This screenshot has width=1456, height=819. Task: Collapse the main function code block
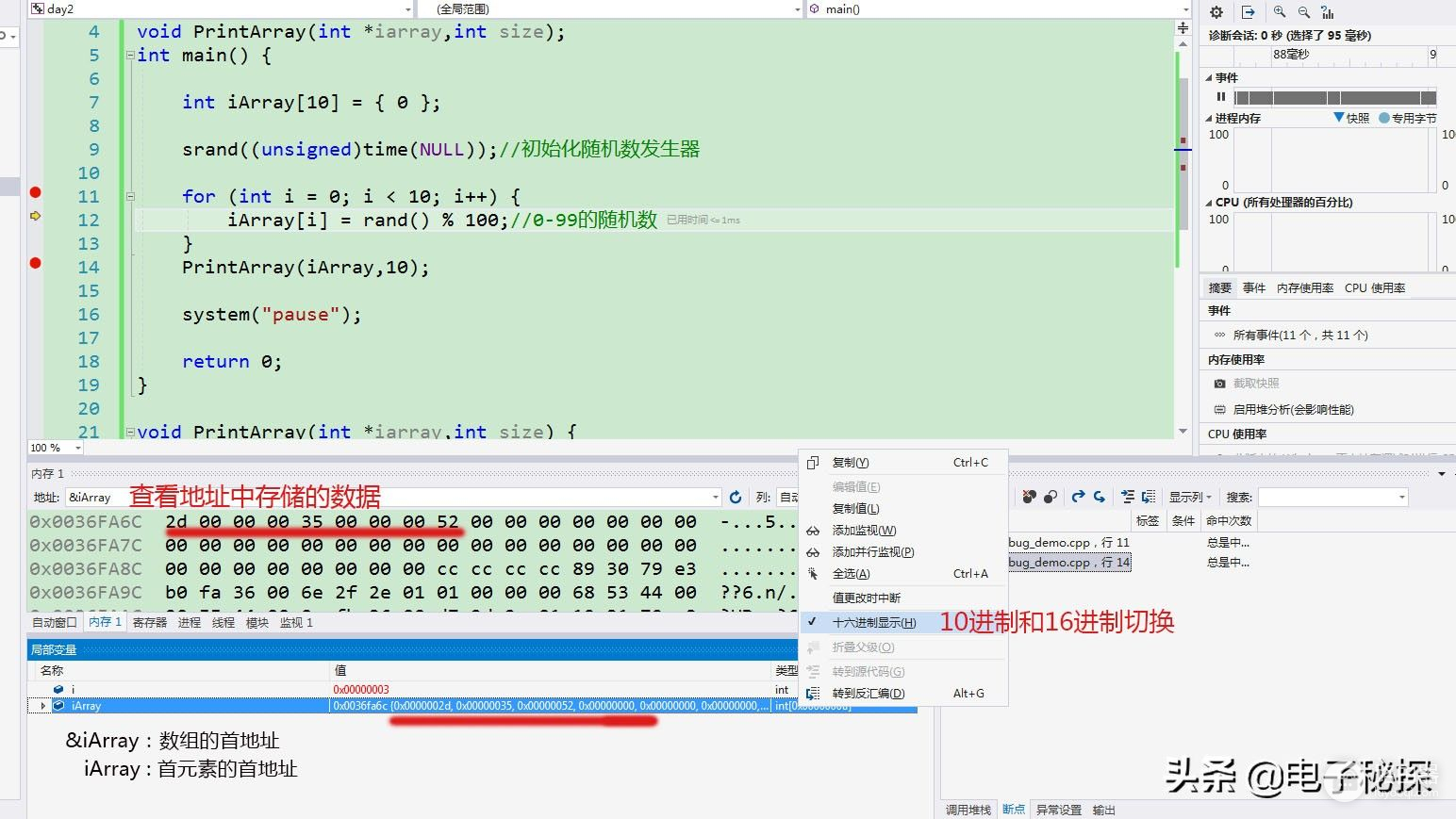click(130, 56)
